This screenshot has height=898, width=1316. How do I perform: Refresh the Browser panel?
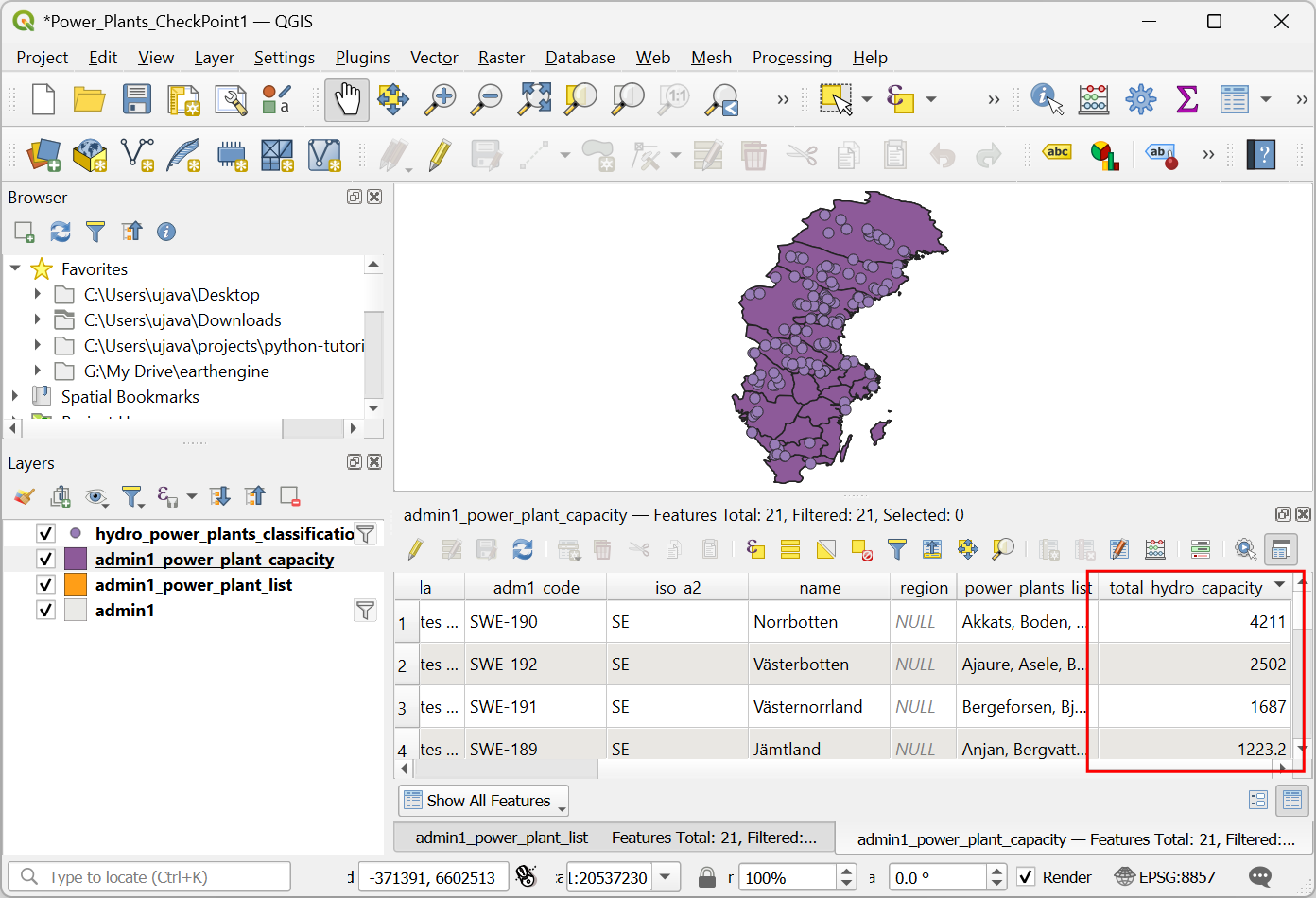(61, 232)
